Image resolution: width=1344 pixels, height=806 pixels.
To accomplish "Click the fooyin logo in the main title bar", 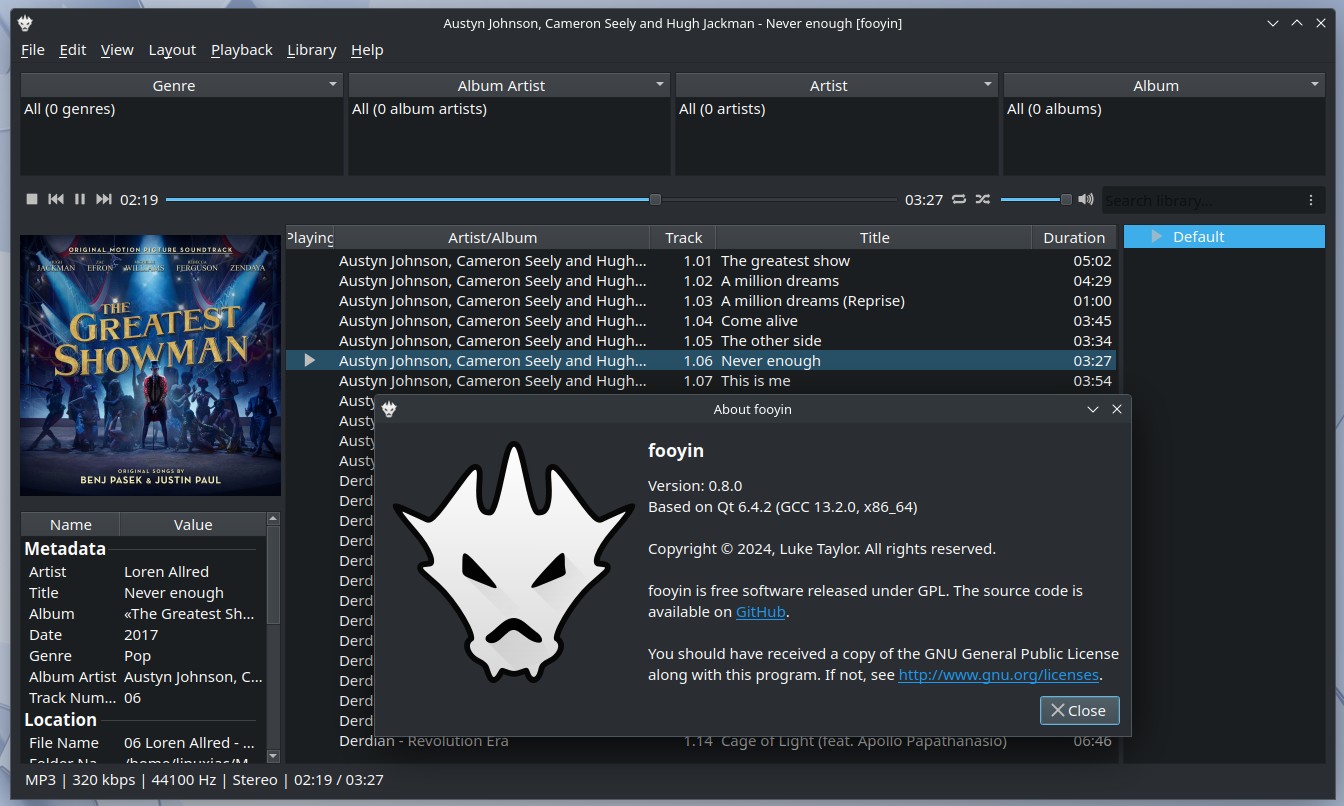I will (x=25, y=23).
